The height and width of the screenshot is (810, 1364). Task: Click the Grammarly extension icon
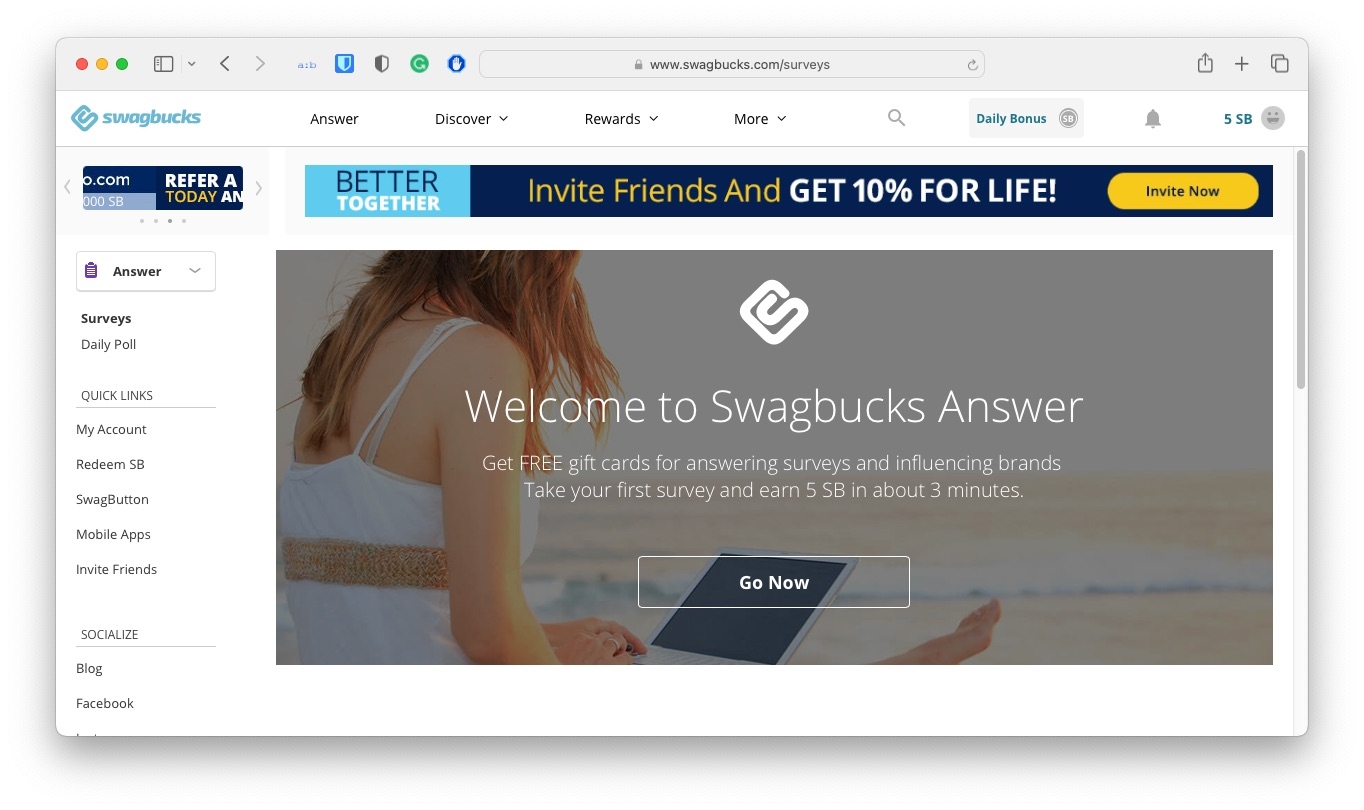(x=419, y=64)
